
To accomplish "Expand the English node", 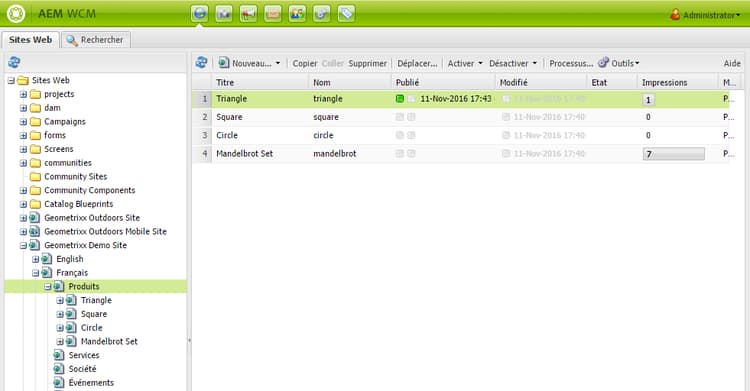I will coord(35,259).
